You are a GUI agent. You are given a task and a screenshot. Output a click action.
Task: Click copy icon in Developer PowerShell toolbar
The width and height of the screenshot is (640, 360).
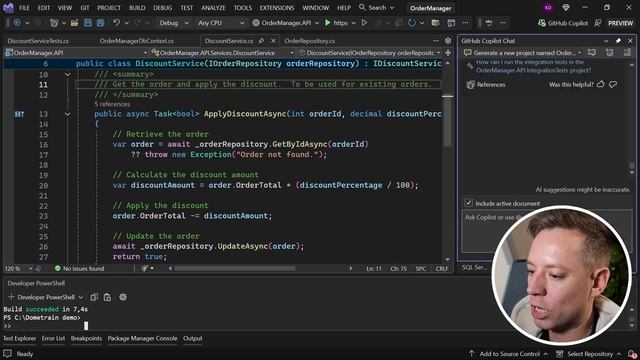pos(94,297)
